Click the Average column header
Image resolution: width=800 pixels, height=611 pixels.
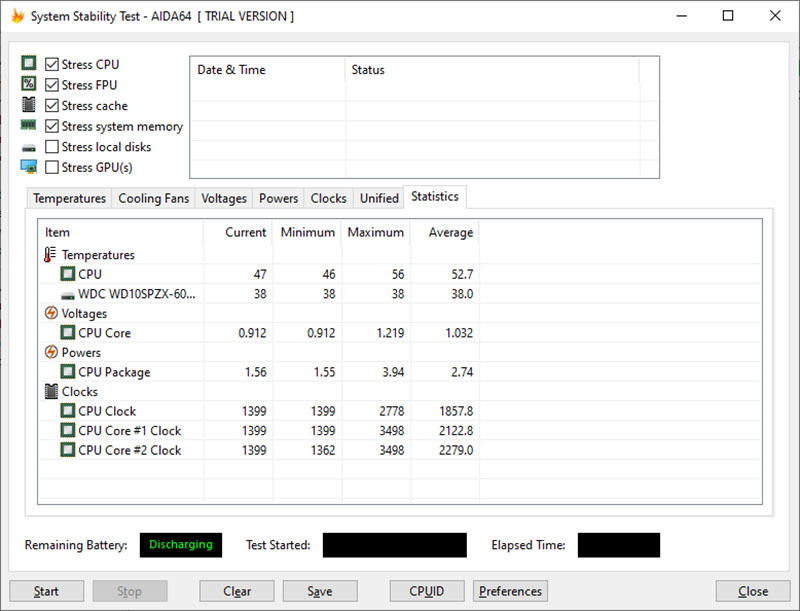pos(444,233)
